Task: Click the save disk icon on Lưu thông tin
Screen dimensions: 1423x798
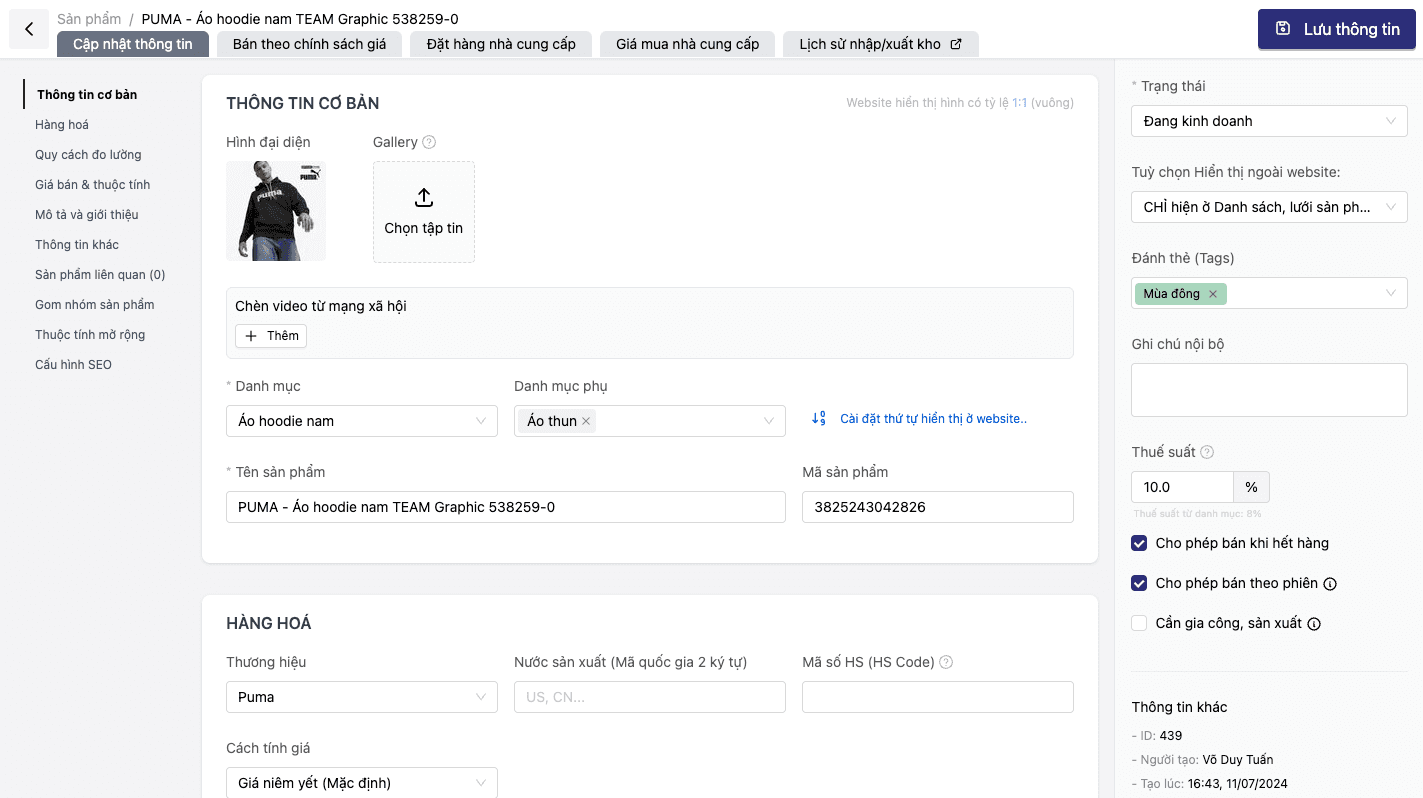Action: click(1283, 29)
